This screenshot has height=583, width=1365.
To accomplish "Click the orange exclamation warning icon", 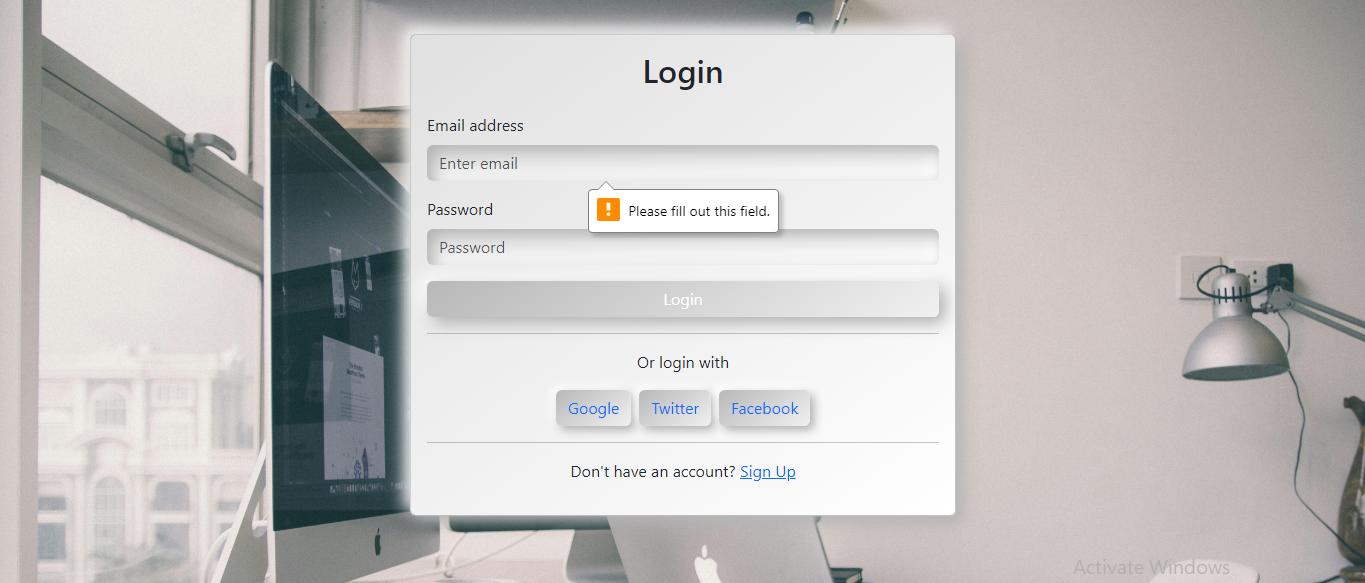I will coord(608,210).
